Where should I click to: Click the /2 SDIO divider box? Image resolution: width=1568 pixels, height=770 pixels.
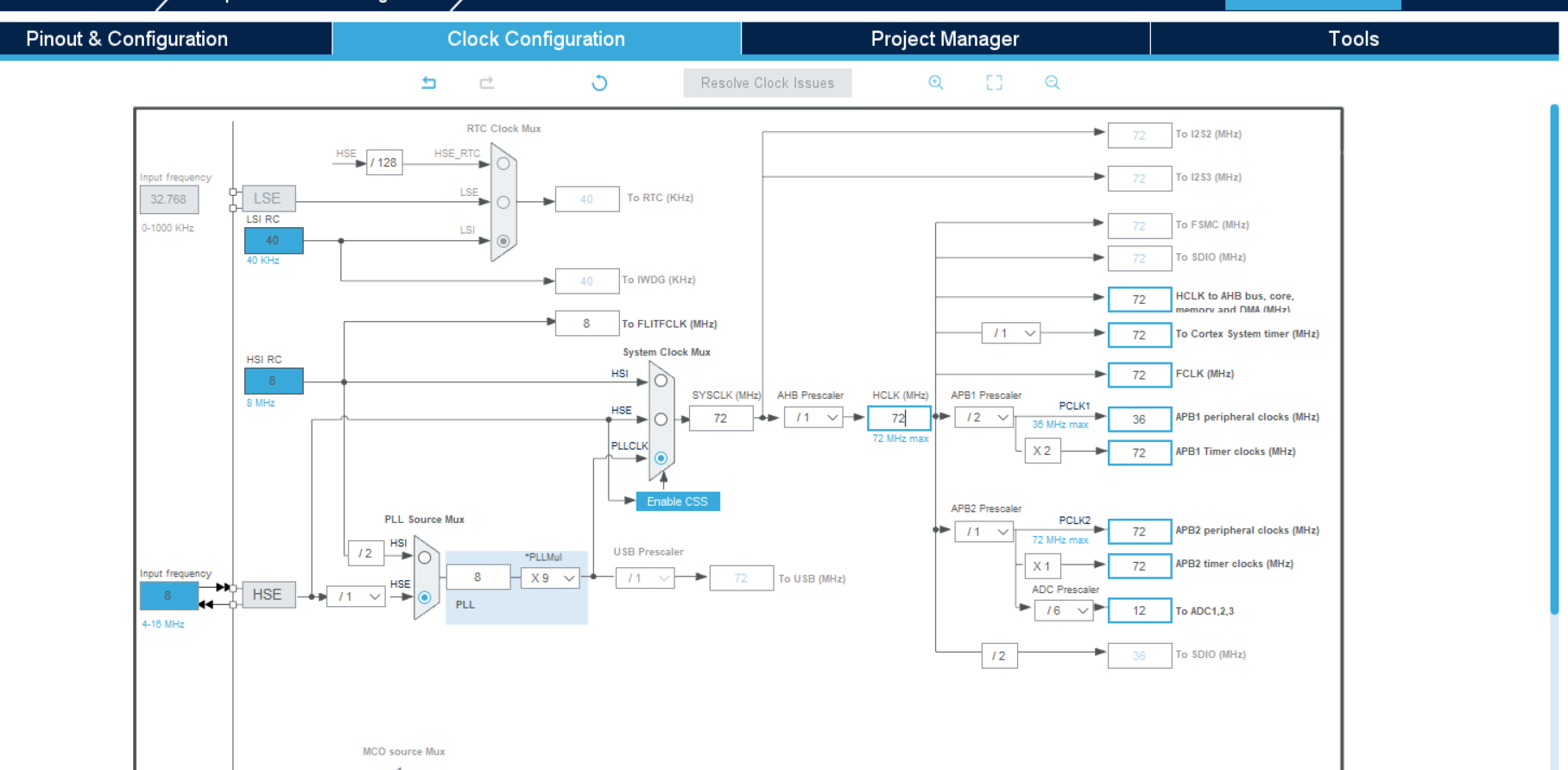click(x=999, y=656)
